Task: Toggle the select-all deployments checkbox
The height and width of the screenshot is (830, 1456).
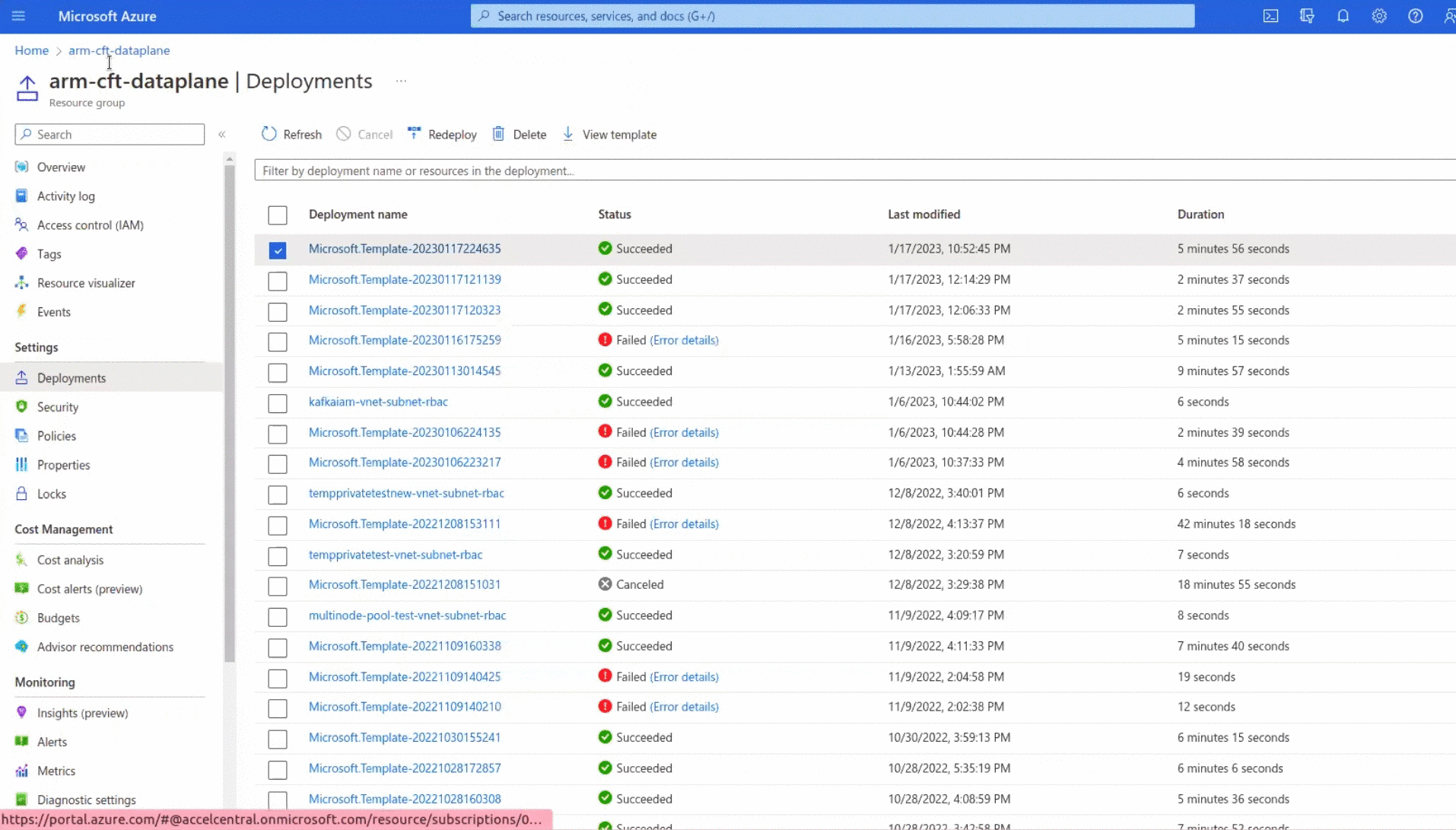Action: [x=278, y=215]
